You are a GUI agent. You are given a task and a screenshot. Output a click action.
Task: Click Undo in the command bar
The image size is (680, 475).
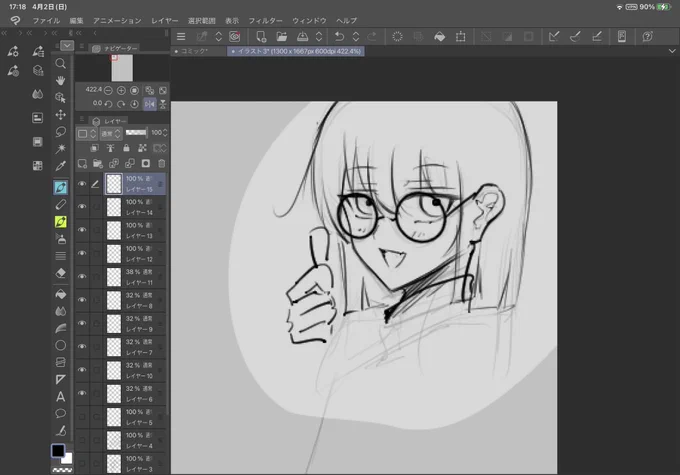point(339,37)
